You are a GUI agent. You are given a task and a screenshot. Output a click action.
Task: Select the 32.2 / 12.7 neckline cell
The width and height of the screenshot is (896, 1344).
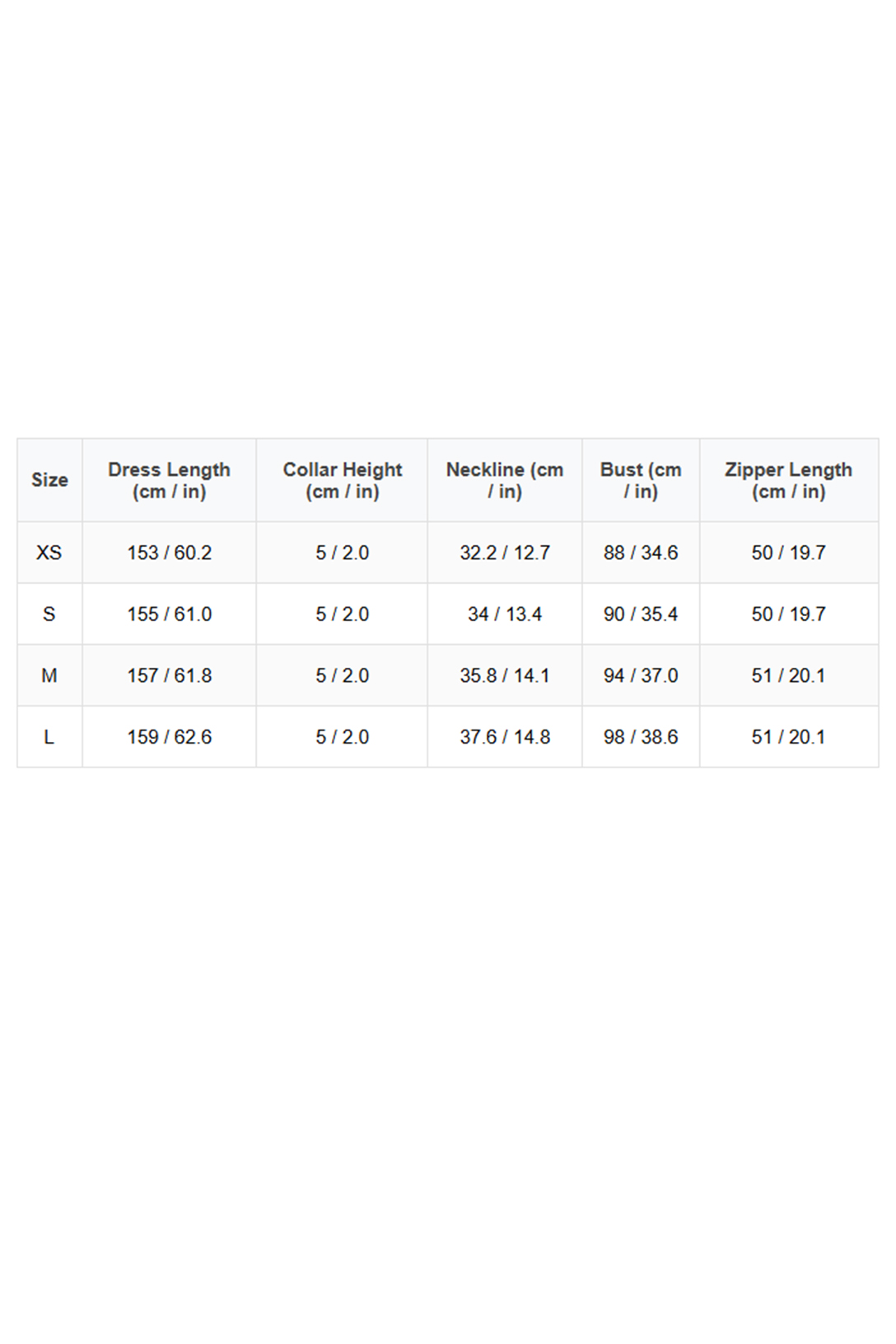pos(504,553)
